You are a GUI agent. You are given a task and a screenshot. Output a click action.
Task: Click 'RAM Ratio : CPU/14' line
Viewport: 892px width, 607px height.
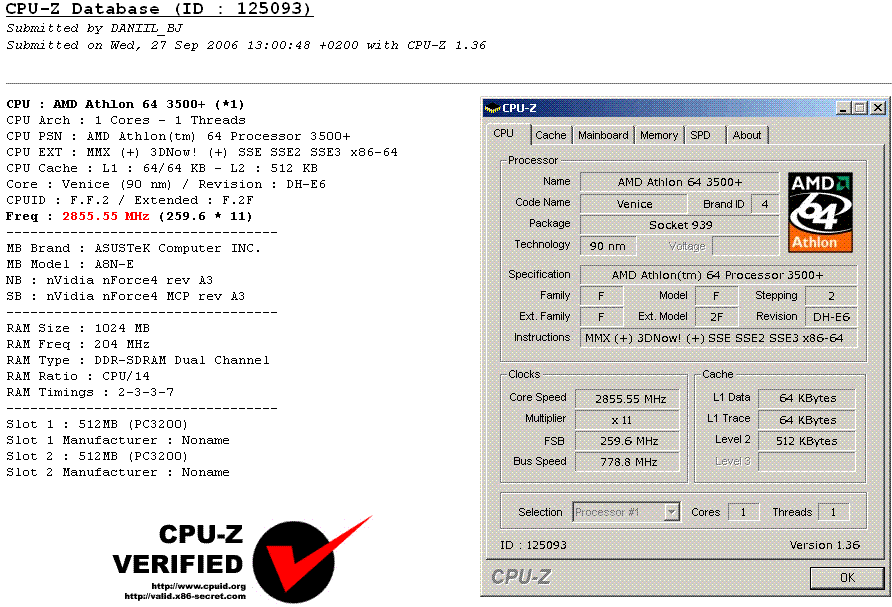tap(78, 376)
